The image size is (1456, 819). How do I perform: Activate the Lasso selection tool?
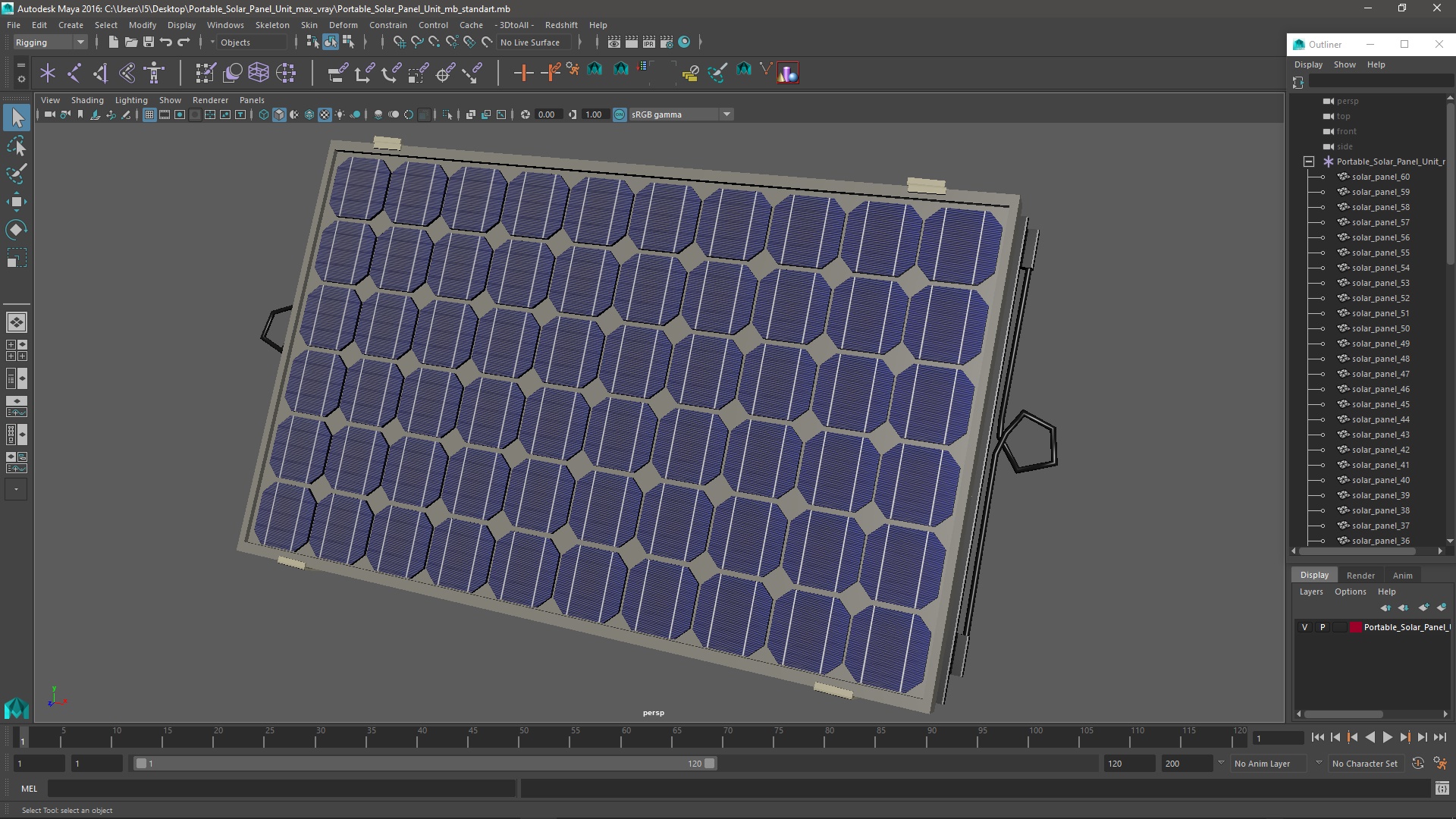(x=16, y=146)
